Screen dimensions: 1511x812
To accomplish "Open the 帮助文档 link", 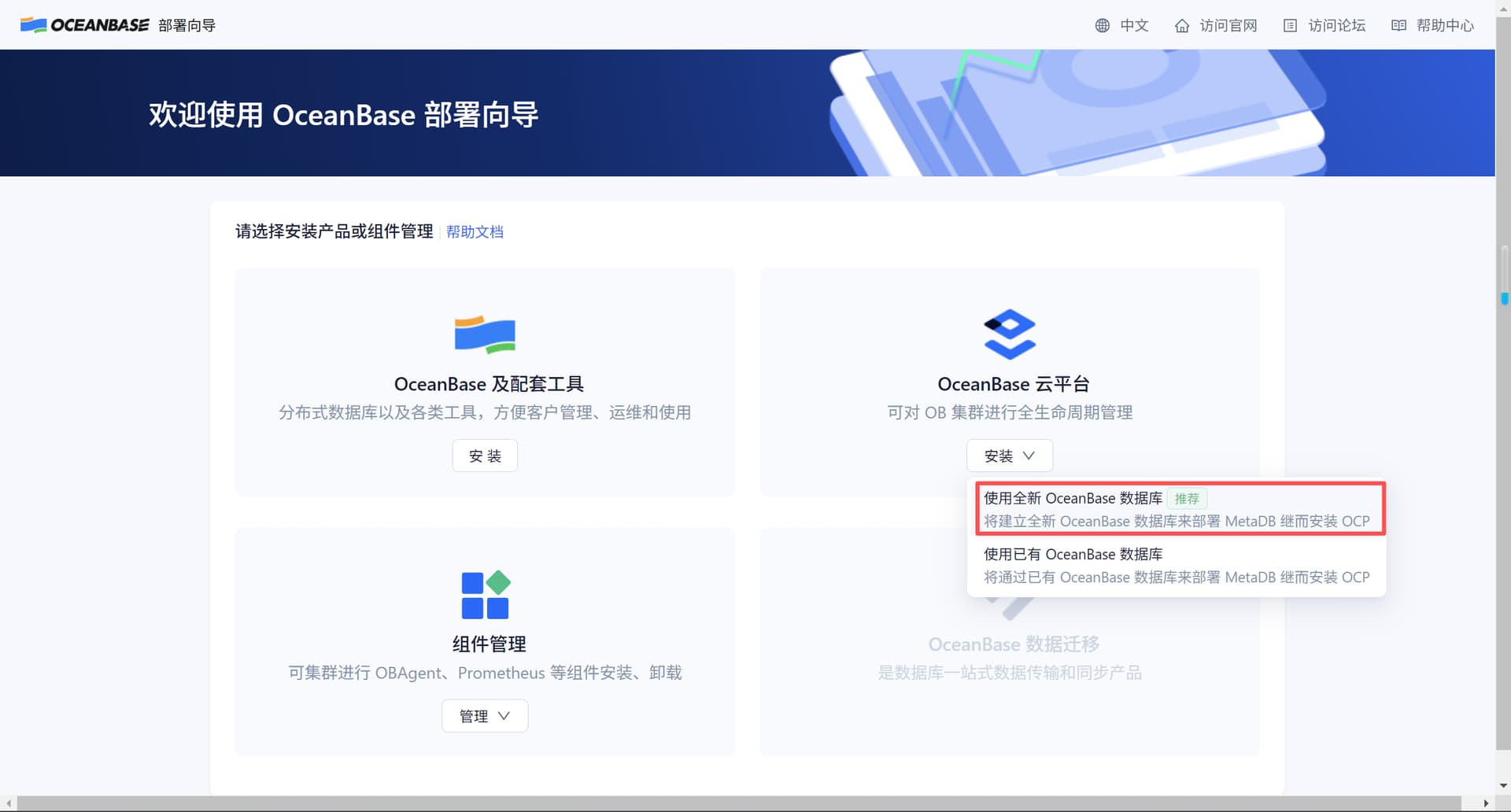I will click(475, 232).
